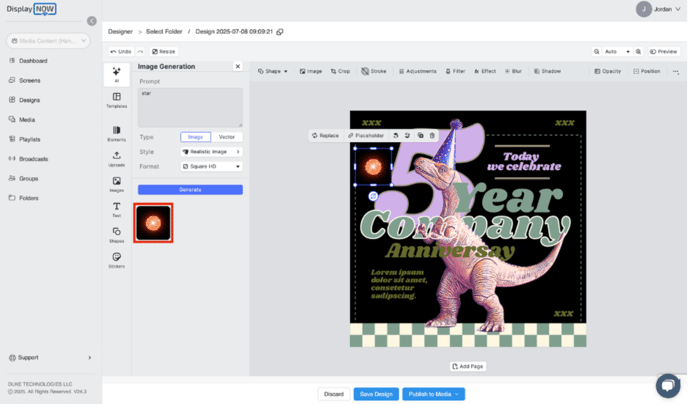Screen dimensions: 688x404
Task: Click the Prompt text field
Action: (x=190, y=107)
